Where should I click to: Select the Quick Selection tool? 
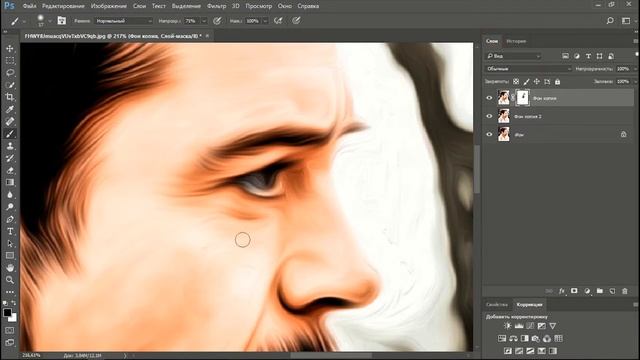pyautogui.click(x=10, y=85)
